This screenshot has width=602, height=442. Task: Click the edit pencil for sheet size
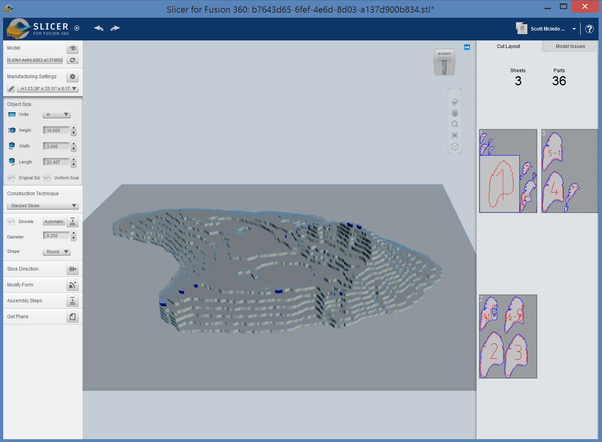pyautogui.click(x=11, y=89)
